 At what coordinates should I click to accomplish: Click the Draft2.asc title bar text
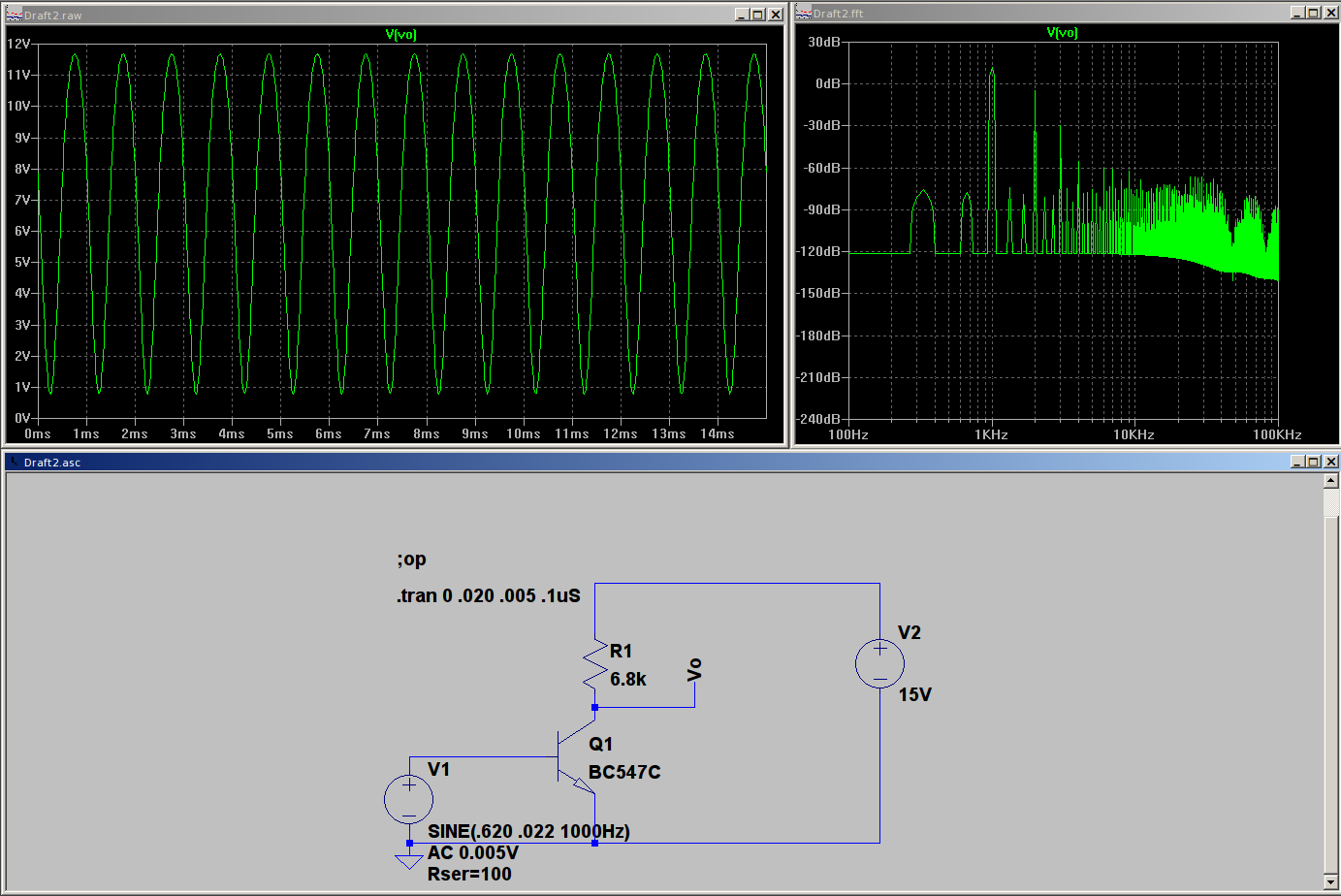[x=52, y=463]
